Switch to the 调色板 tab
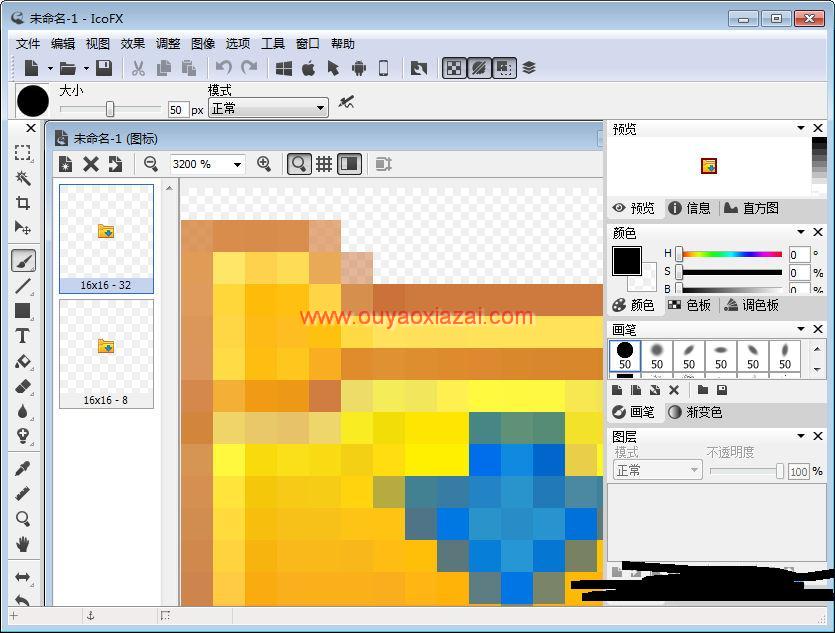The height and width of the screenshot is (633, 835). click(x=752, y=305)
